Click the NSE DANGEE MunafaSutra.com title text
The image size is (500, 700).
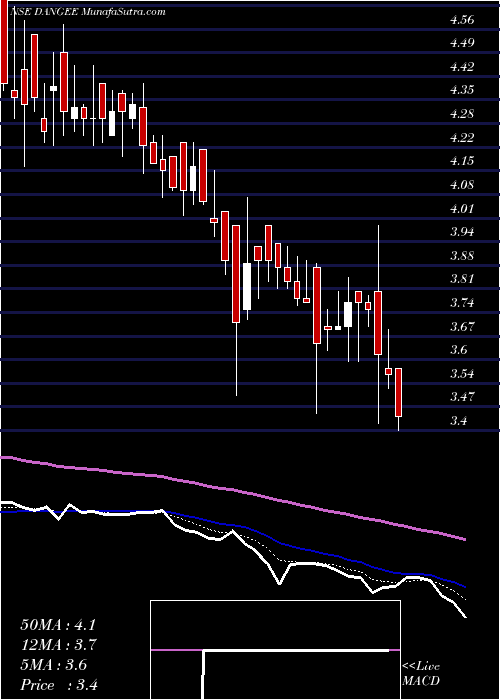point(87,12)
